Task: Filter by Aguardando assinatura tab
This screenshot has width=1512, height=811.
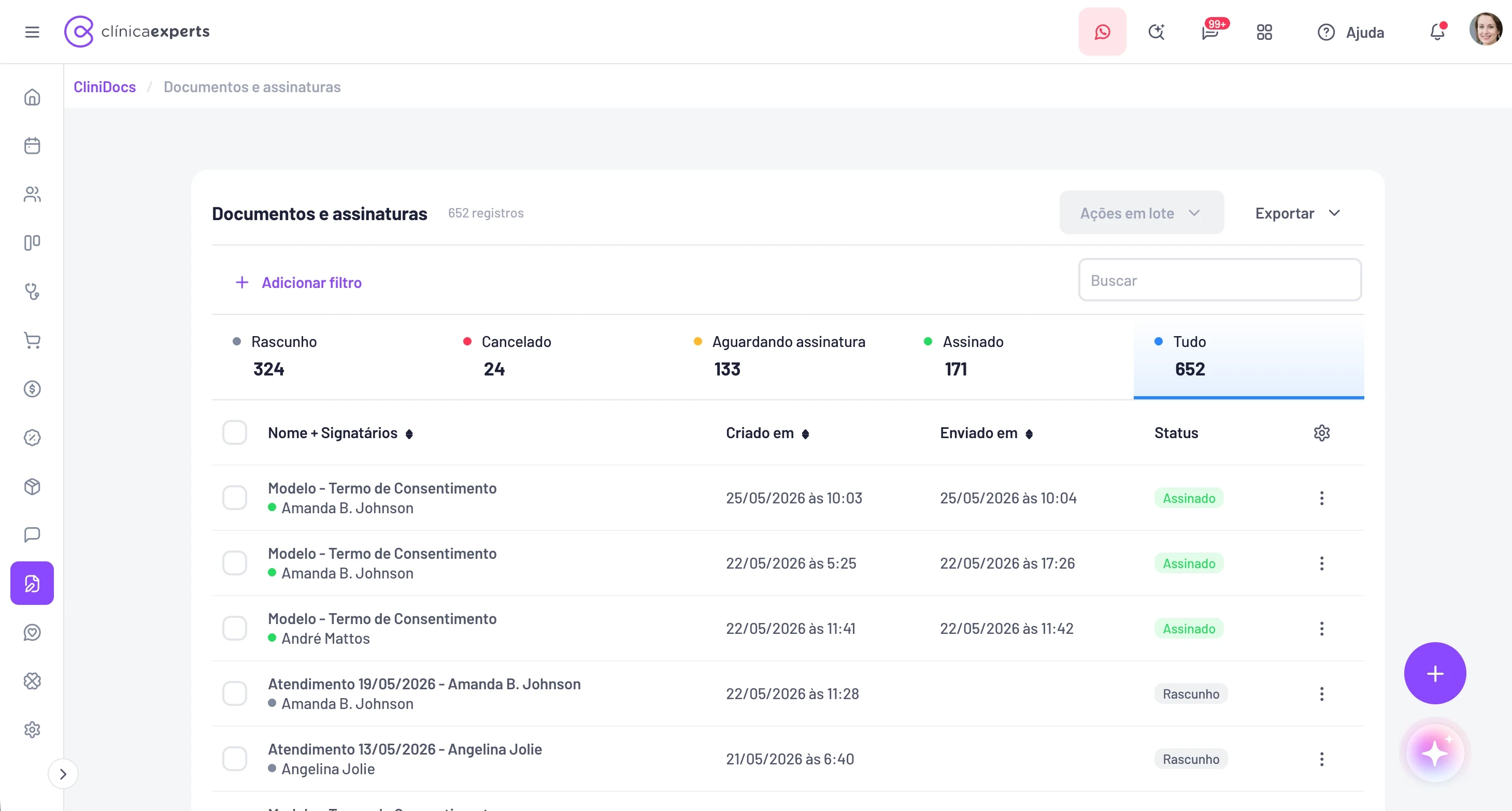Action: (x=788, y=357)
